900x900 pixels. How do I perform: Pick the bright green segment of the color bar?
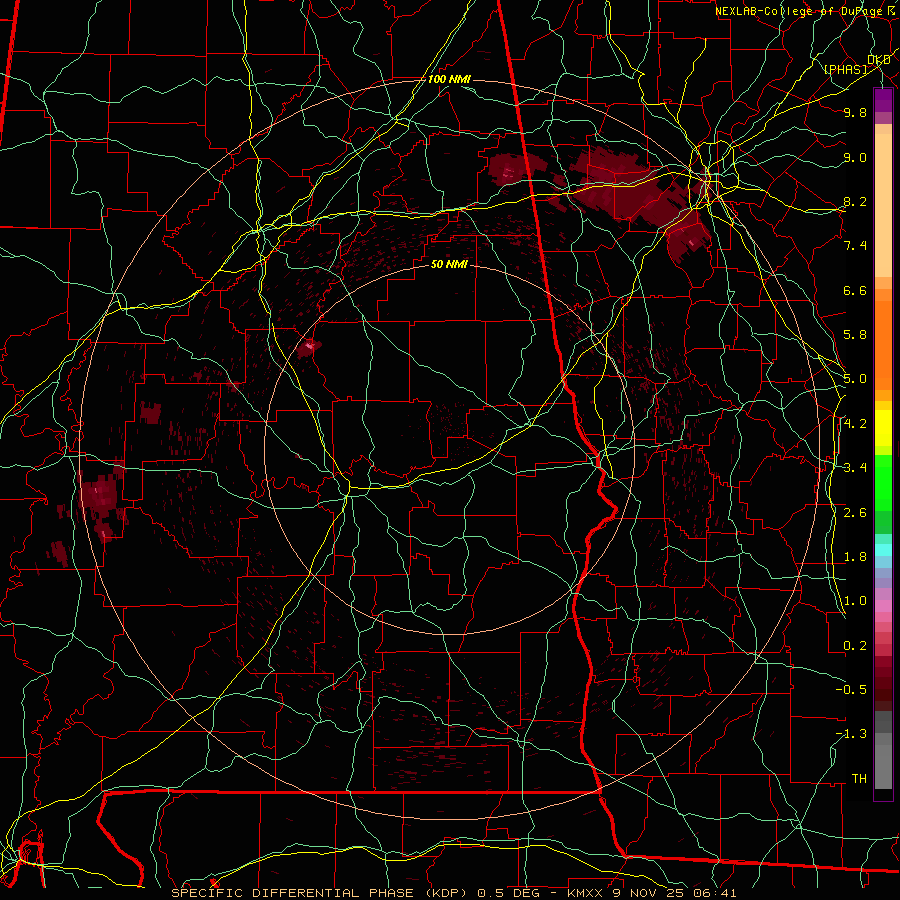(x=883, y=483)
